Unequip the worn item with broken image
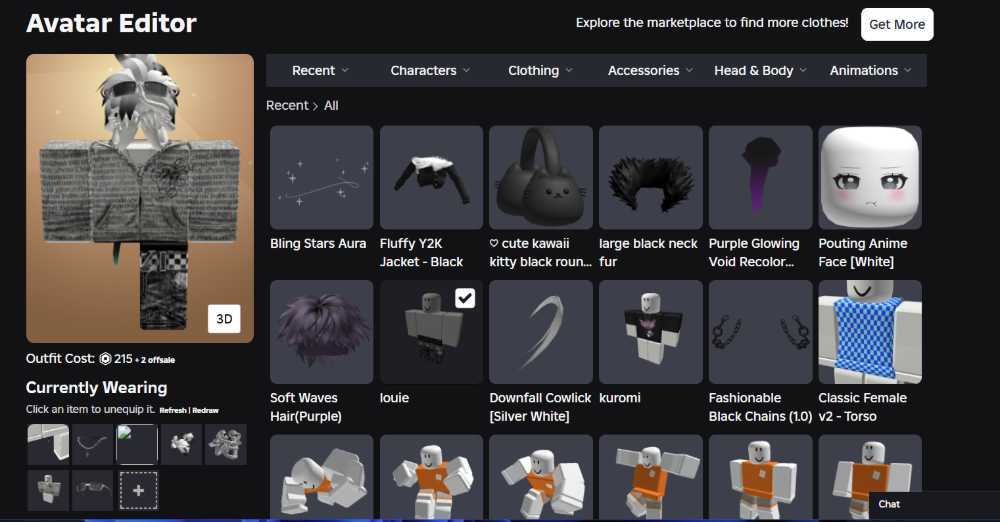Viewport: 1000px width, 522px height. tap(136, 444)
